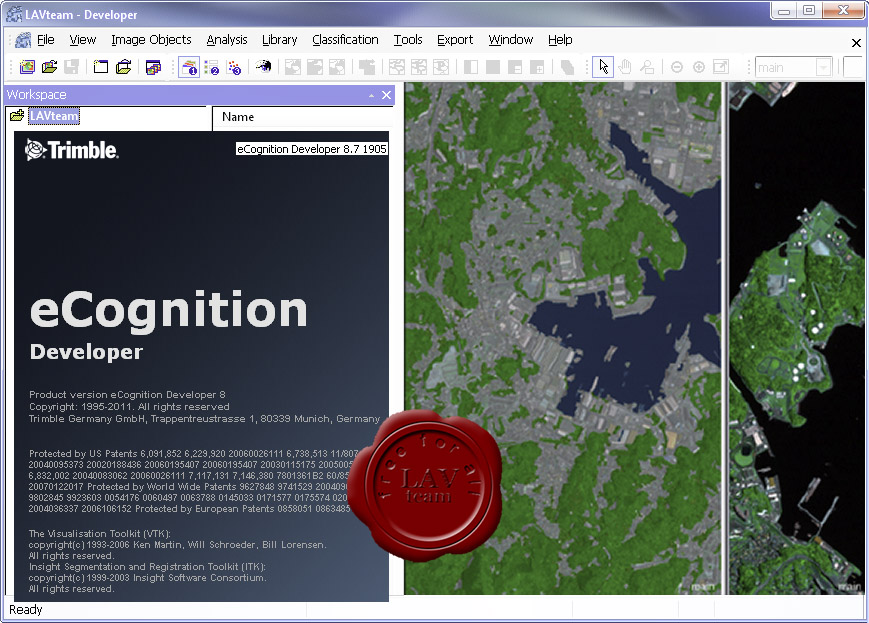This screenshot has width=869, height=623.
Task: Click the Create New Workspace icon
Action: coord(101,68)
